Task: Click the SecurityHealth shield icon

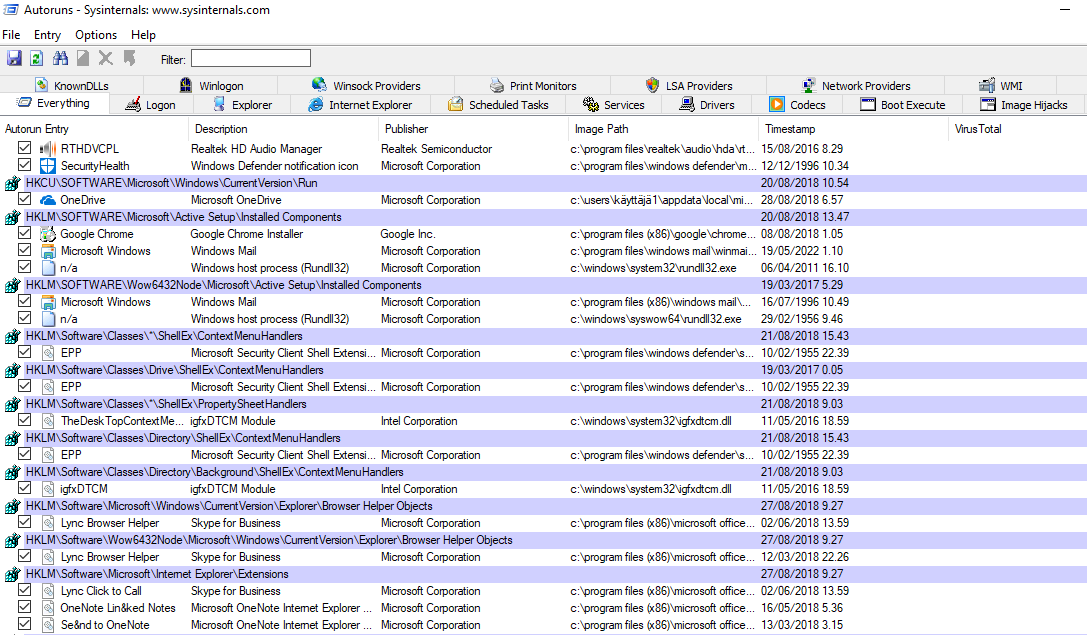Action: coord(47,166)
